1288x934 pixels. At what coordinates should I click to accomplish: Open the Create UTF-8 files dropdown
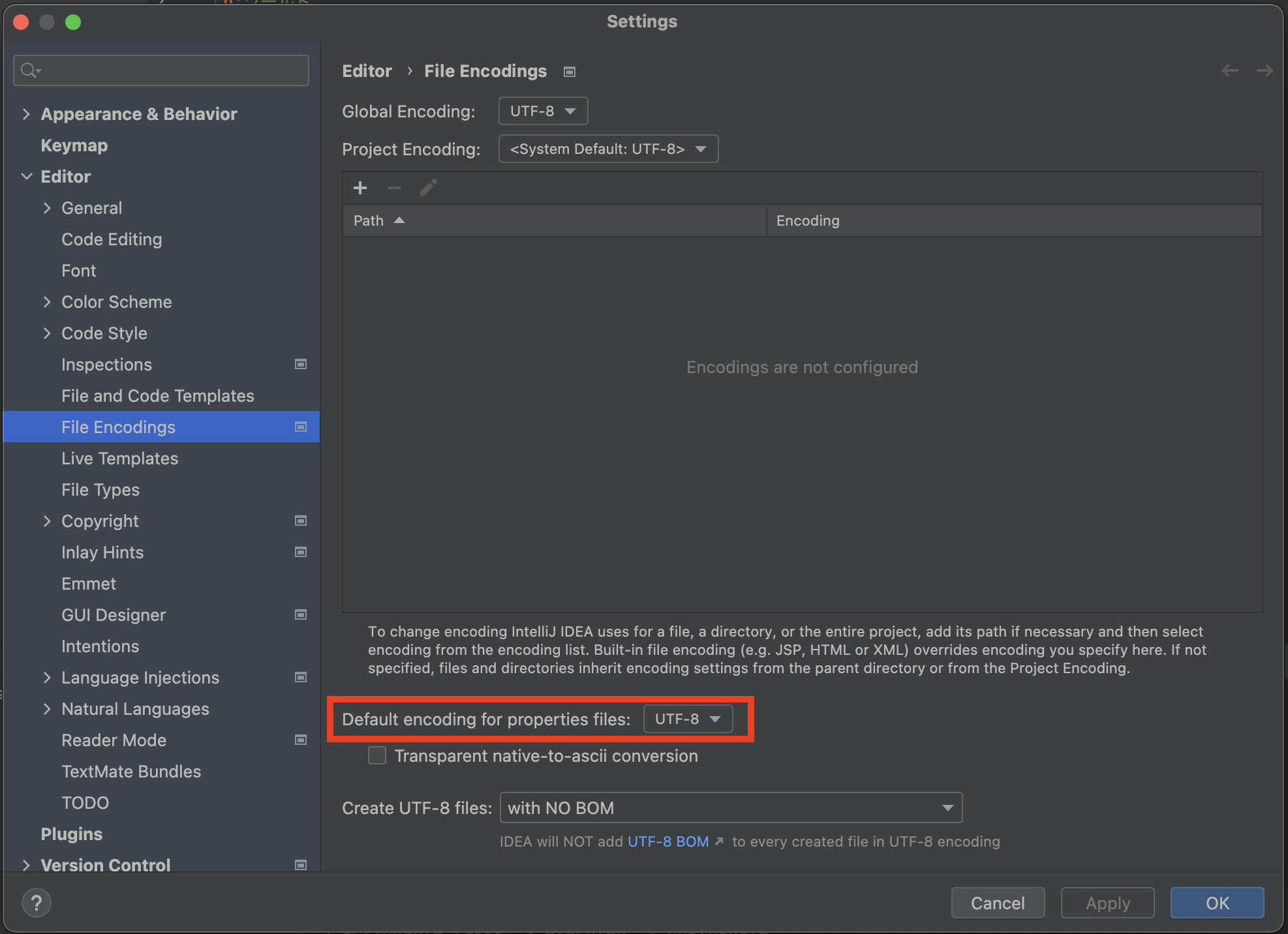731,808
